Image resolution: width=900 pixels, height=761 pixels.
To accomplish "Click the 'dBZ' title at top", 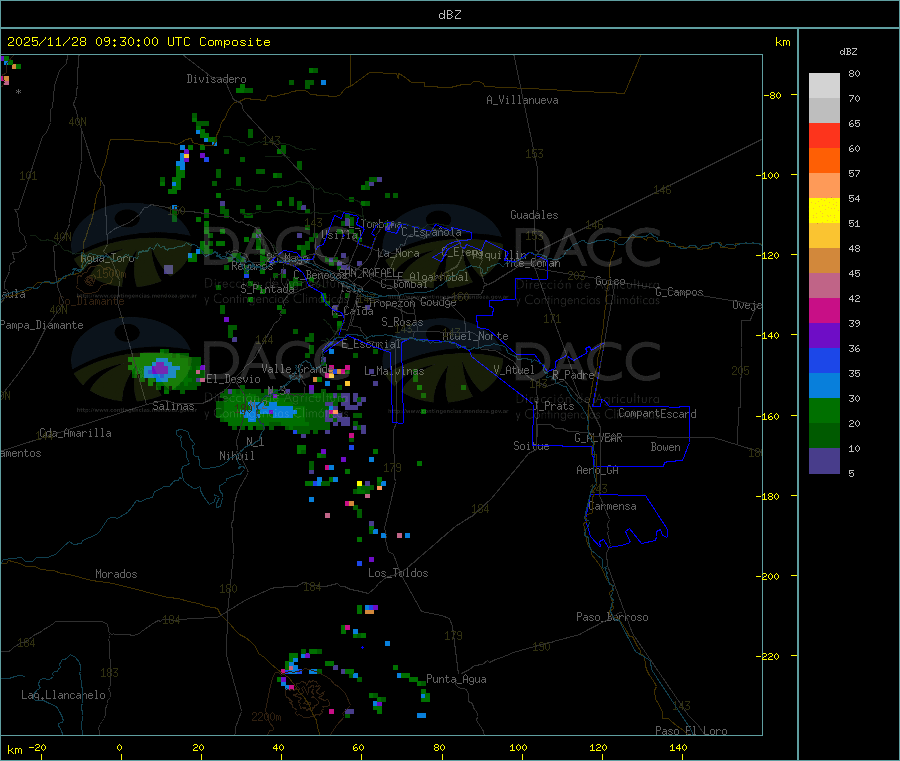I will [x=449, y=15].
